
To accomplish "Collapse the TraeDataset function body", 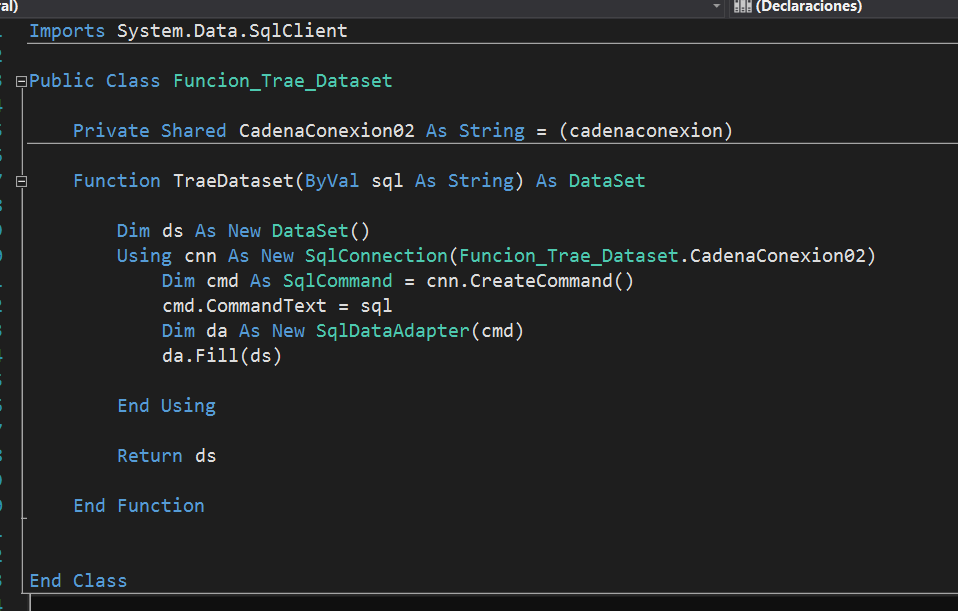I will point(20,180).
